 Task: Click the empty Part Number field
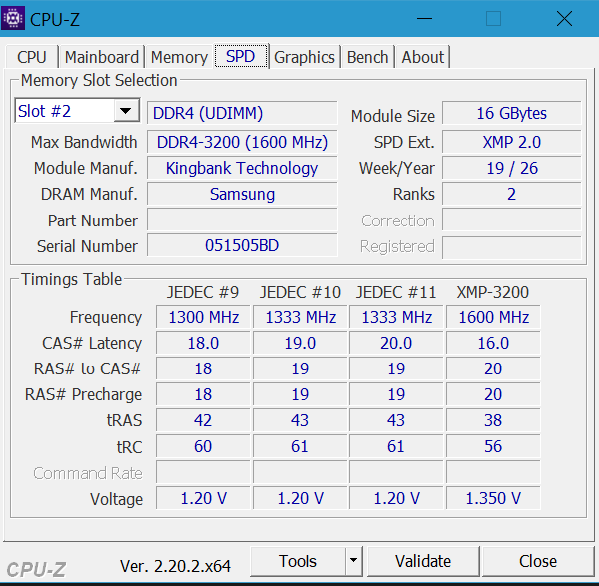click(242, 220)
